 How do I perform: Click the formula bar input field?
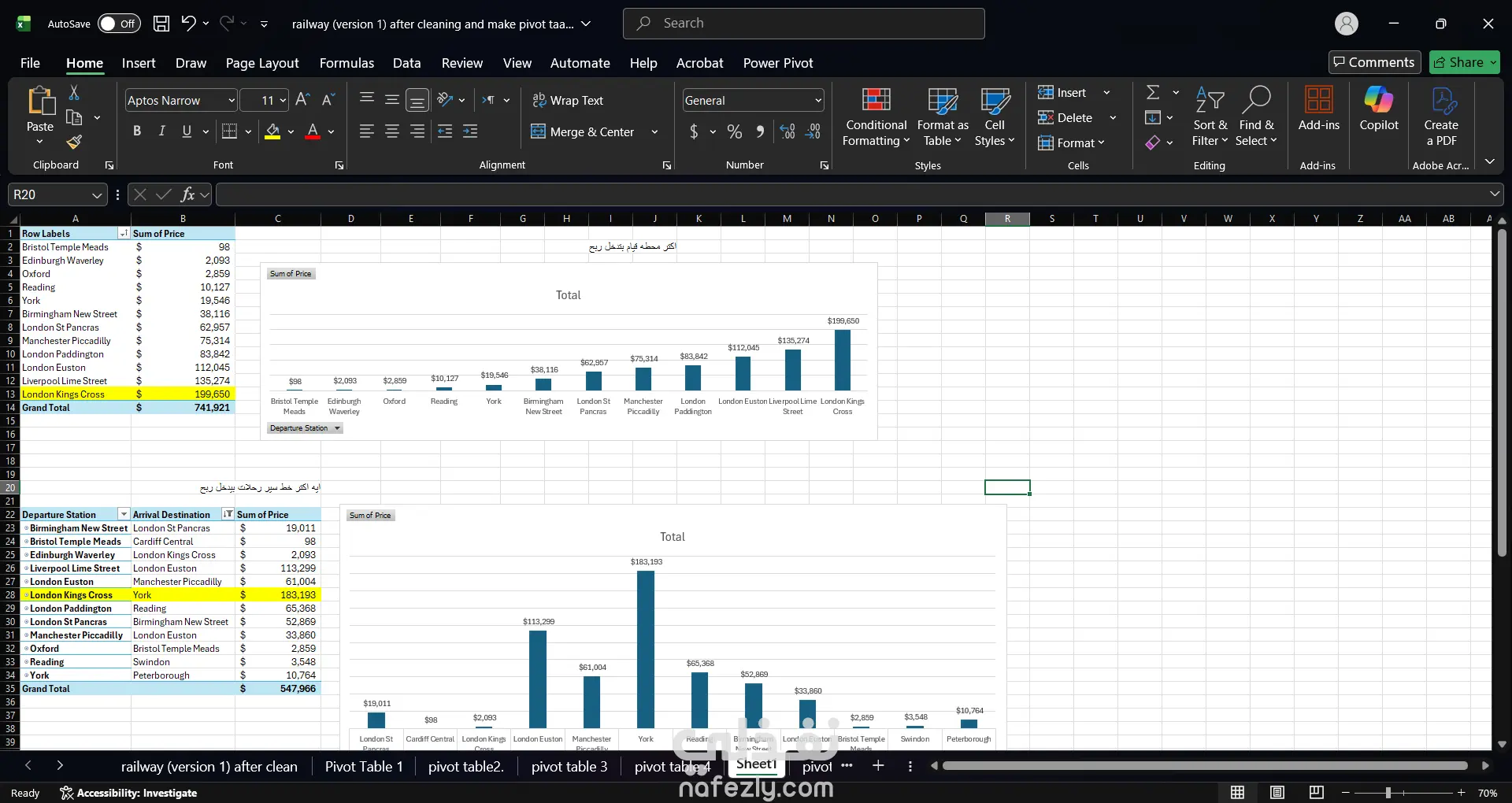[850, 194]
